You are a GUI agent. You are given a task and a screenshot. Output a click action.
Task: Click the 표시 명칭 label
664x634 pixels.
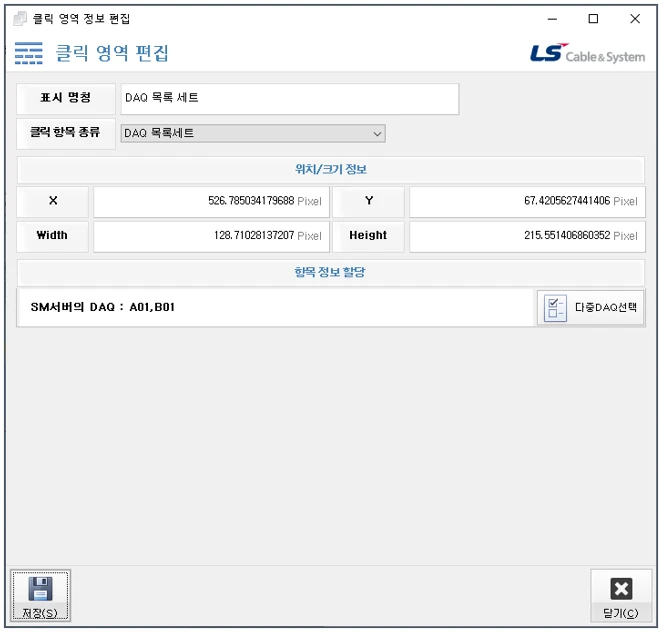click(66, 98)
